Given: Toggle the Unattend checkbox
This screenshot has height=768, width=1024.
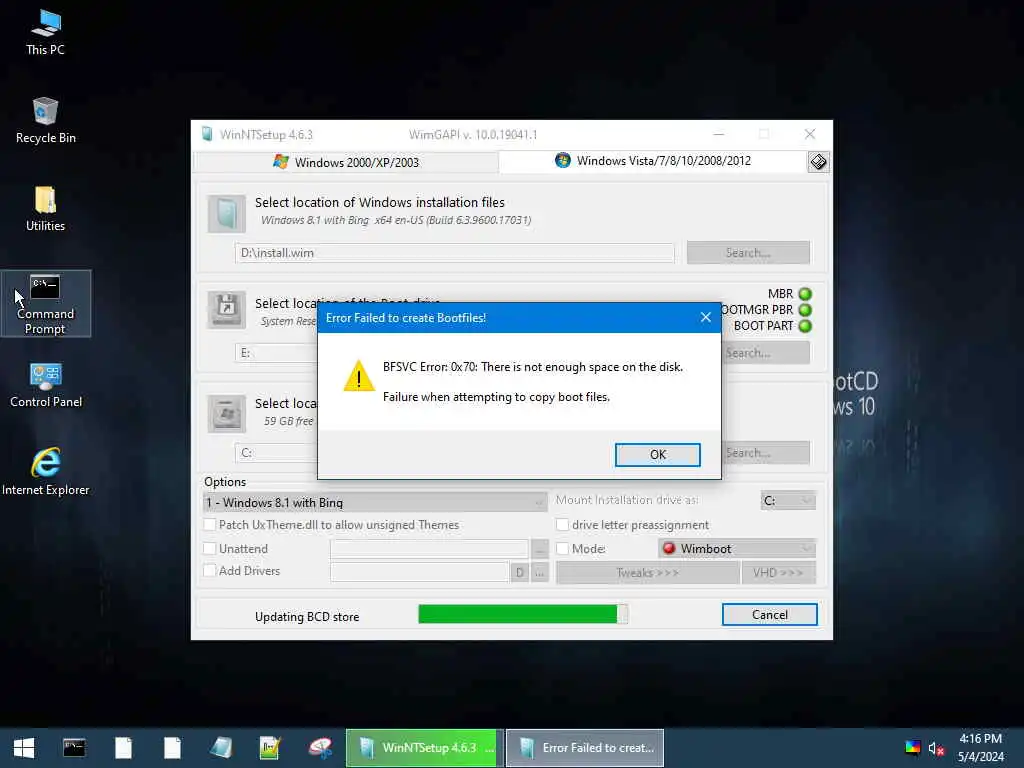Looking at the screenshot, I should pos(210,549).
